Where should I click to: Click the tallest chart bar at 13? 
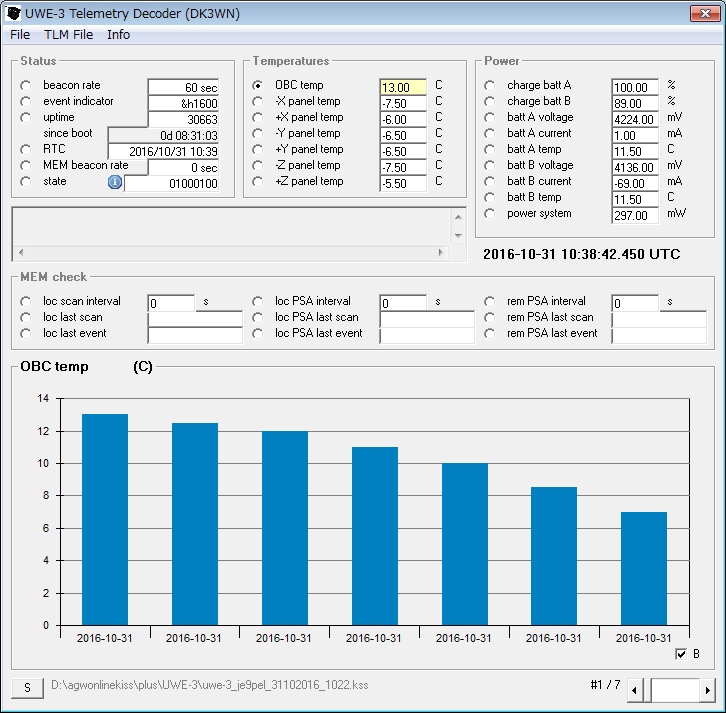click(105, 519)
